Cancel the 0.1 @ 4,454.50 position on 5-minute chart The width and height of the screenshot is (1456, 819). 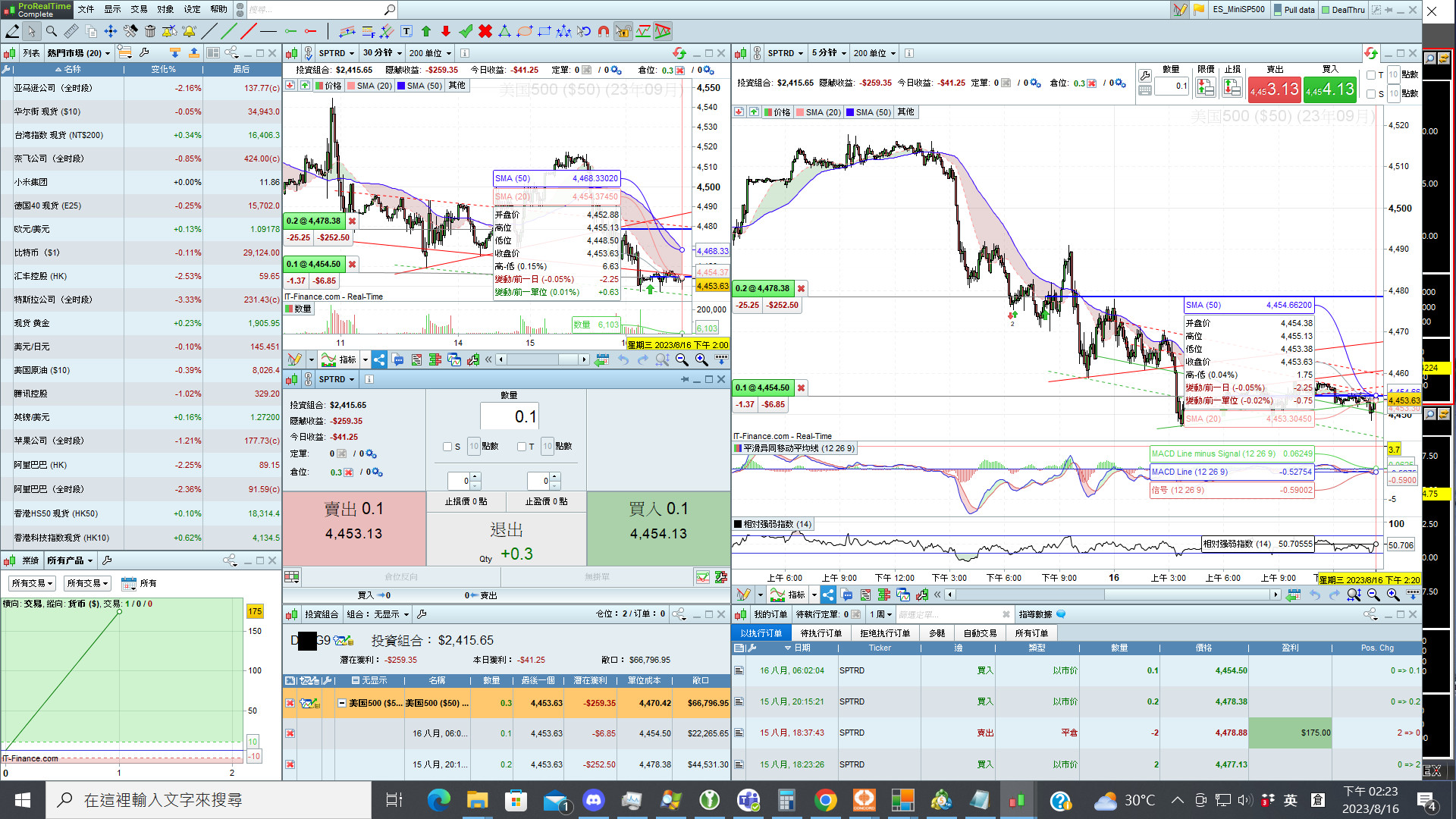coord(801,388)
